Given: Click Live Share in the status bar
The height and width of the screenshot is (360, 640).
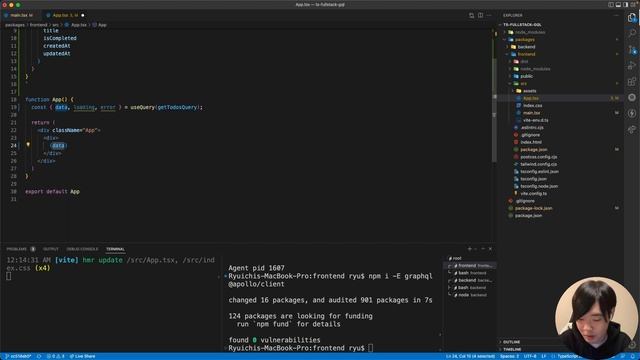Looking at the screenshot, I should pyautogui.click(x=82, y=356).
